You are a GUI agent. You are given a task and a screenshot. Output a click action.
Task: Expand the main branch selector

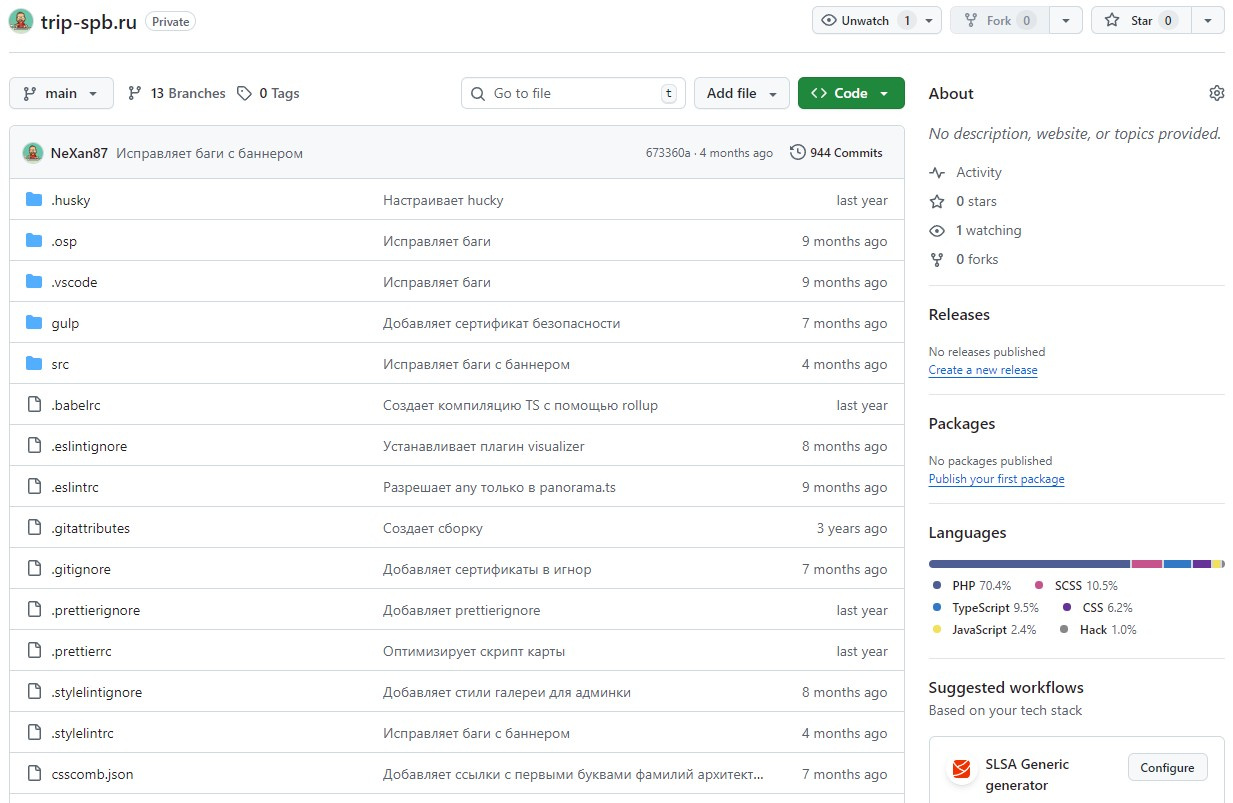click(x=61, y=93)
